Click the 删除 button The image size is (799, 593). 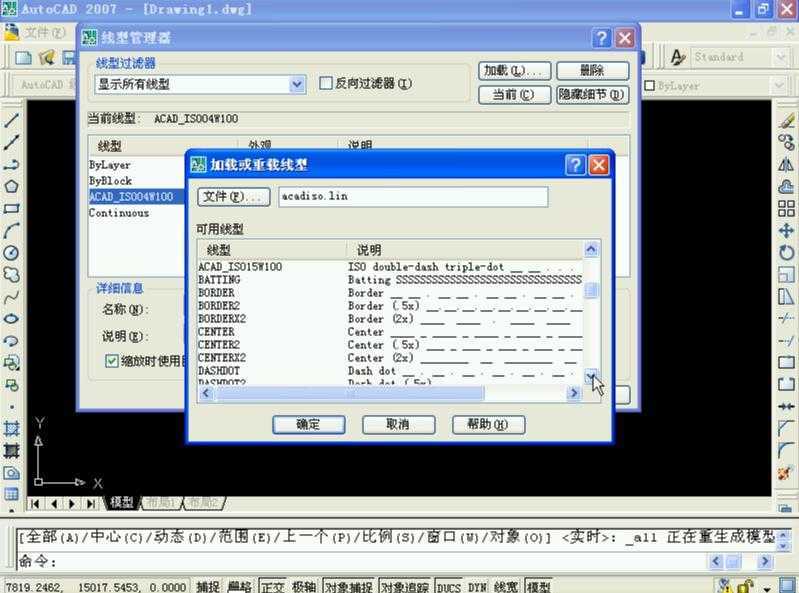point(592,71)
